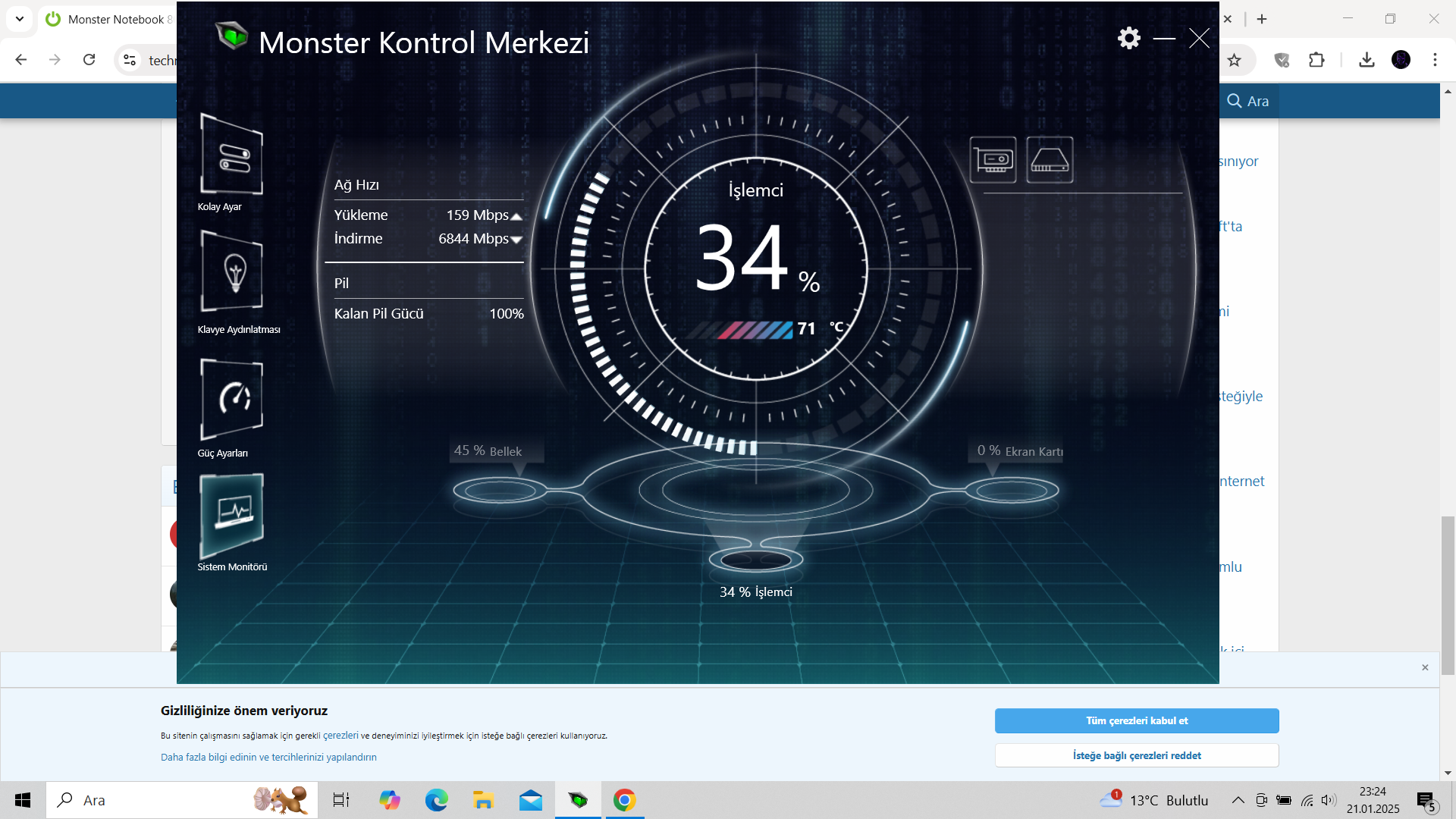Screen dimensions: 1456x819
Task: Click the storage drive icon above the dial
Action: [x=1050, y=159]
